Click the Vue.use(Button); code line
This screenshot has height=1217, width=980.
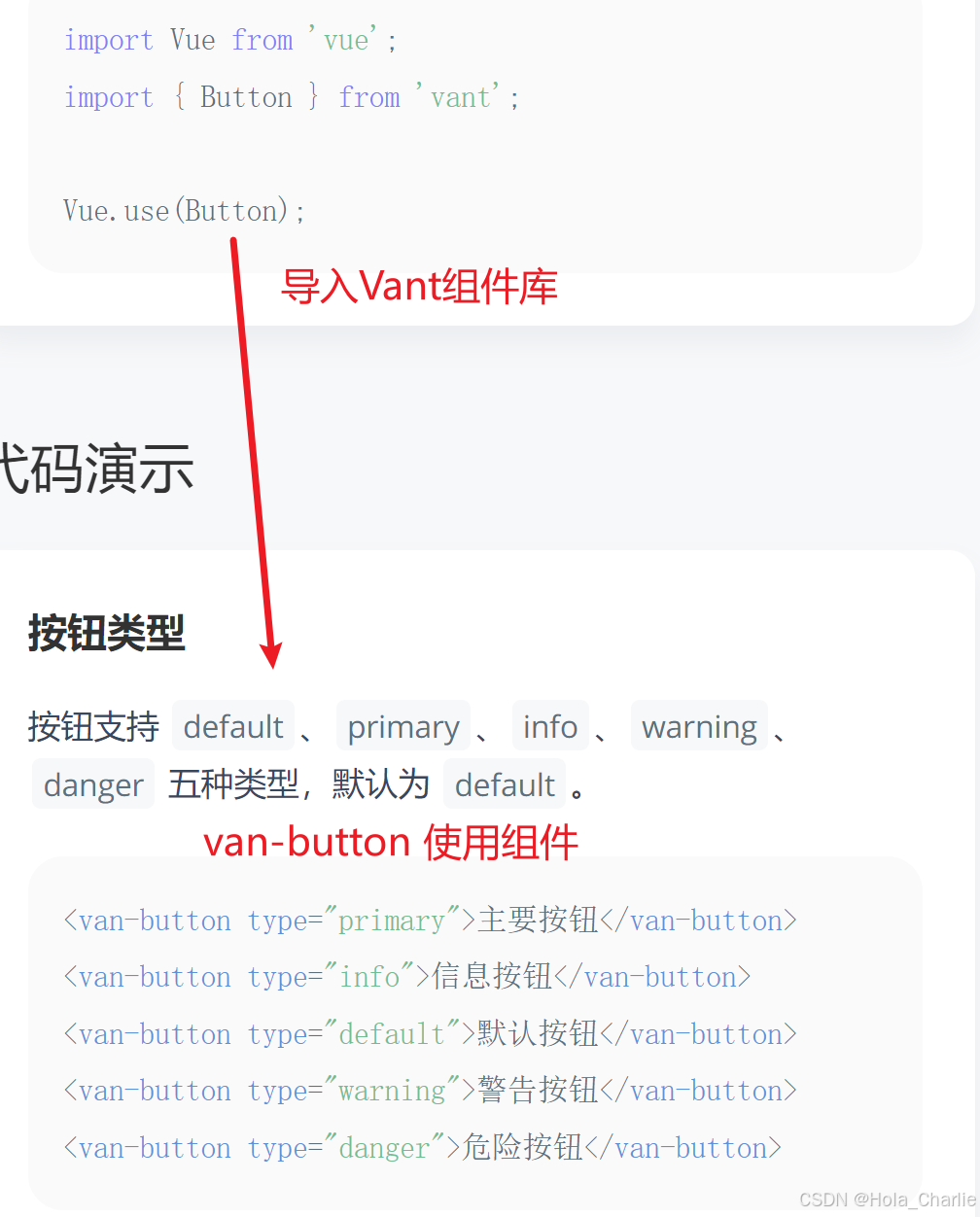pos(185,211)
